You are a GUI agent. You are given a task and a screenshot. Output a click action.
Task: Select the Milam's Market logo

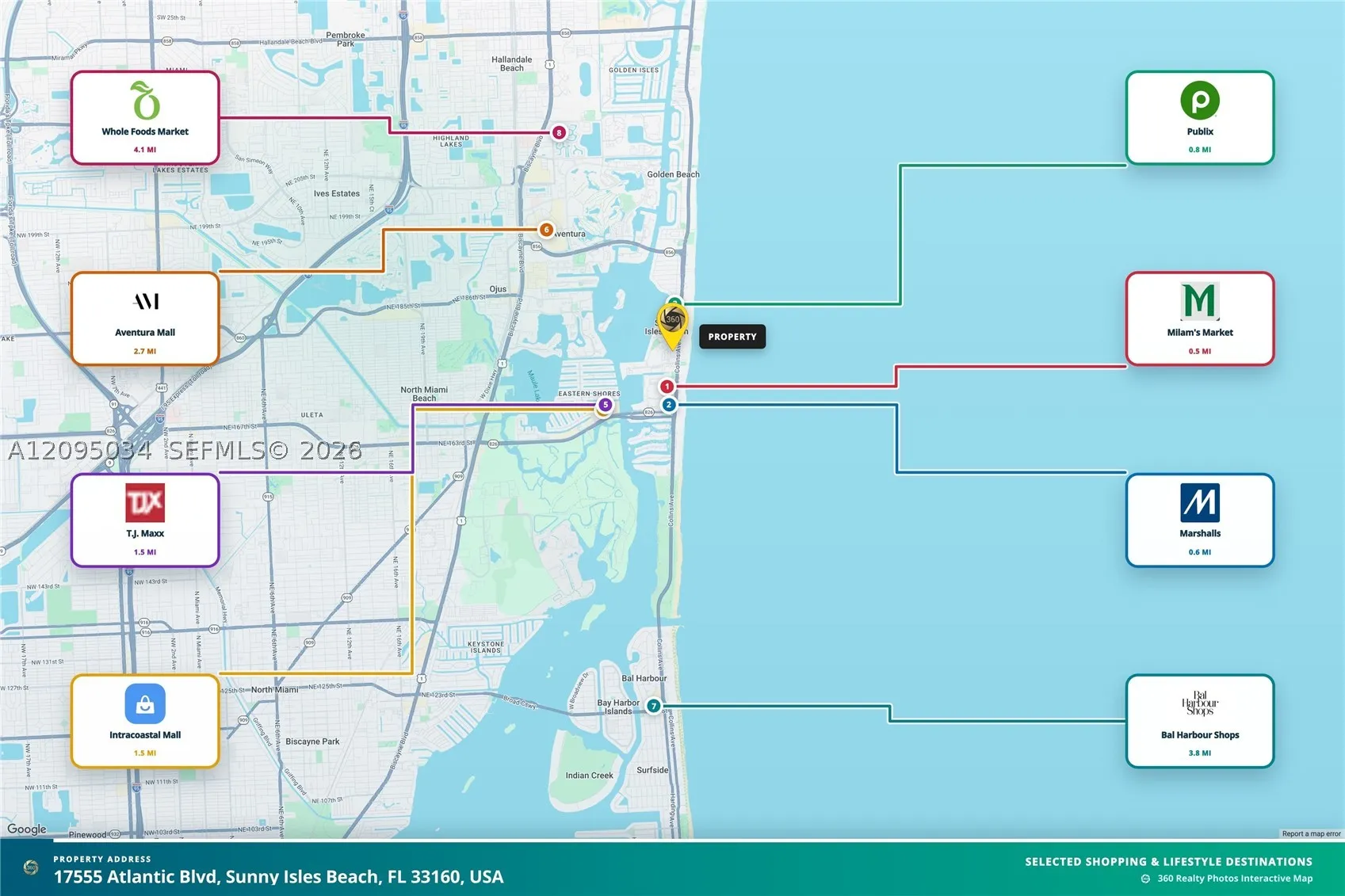(x=1199, y=301)
